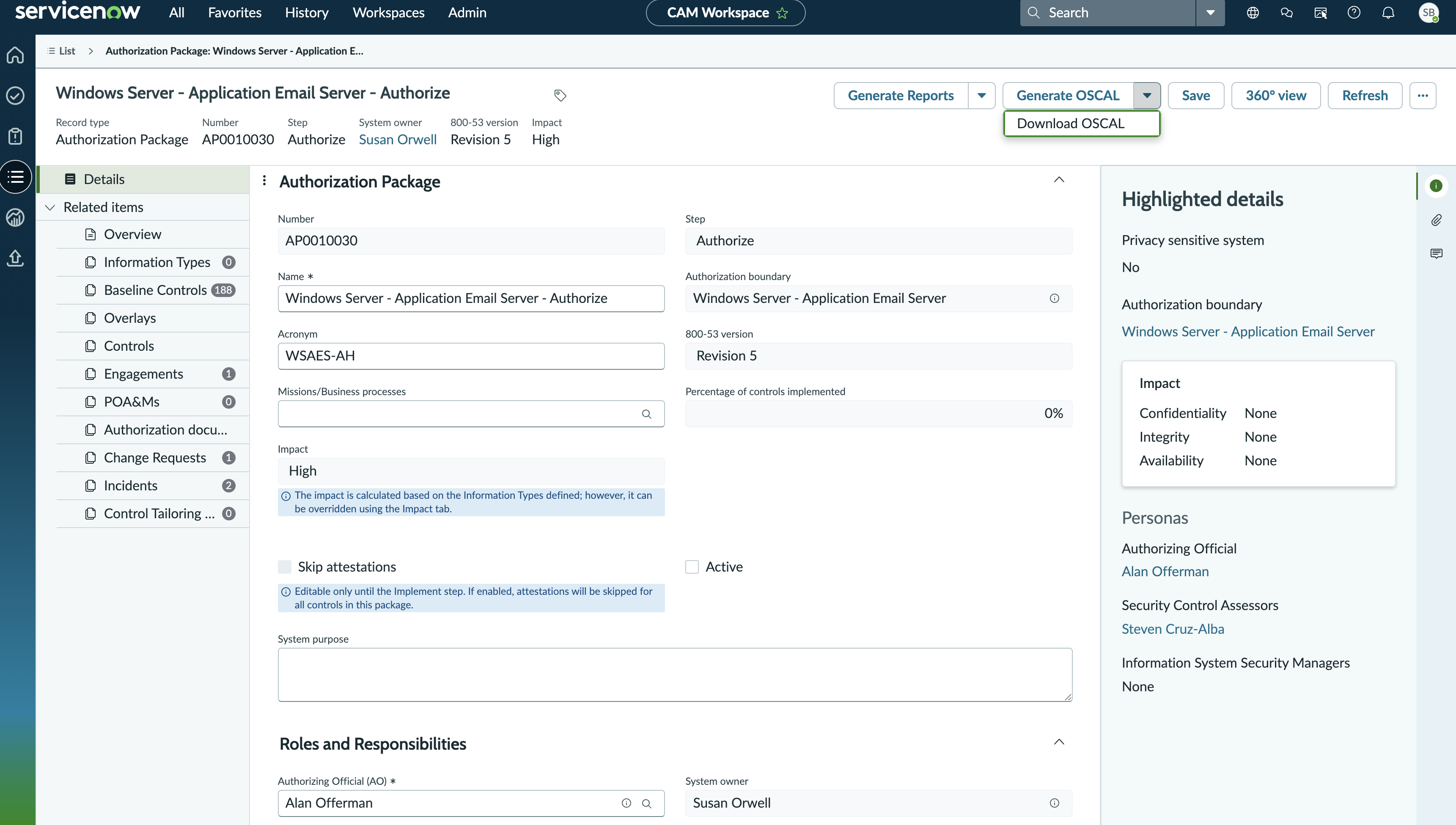Open the upload icon in left sidebar

tap(15, 258)
